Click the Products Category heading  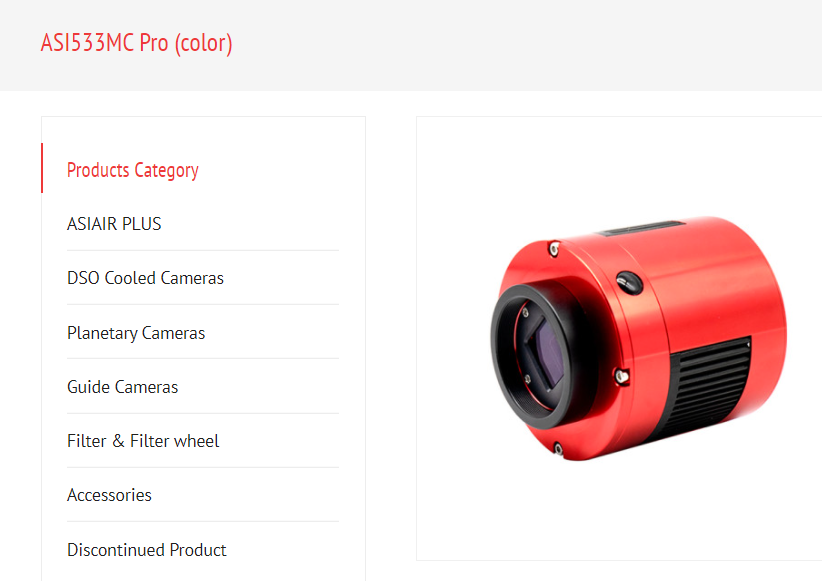click(133, 170)
